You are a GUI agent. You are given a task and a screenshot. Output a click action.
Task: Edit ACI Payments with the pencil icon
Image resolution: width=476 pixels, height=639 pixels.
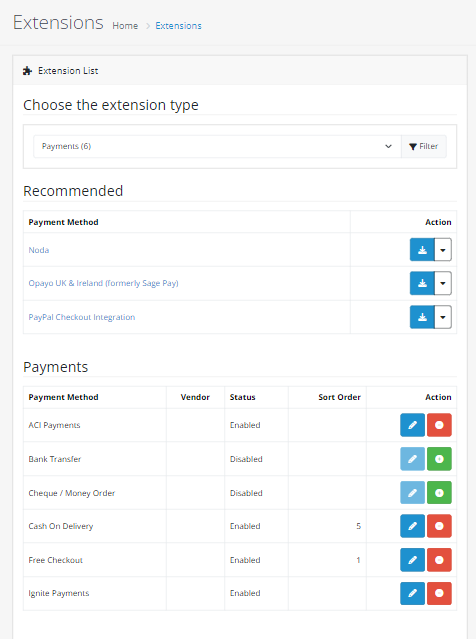(412, 425)
